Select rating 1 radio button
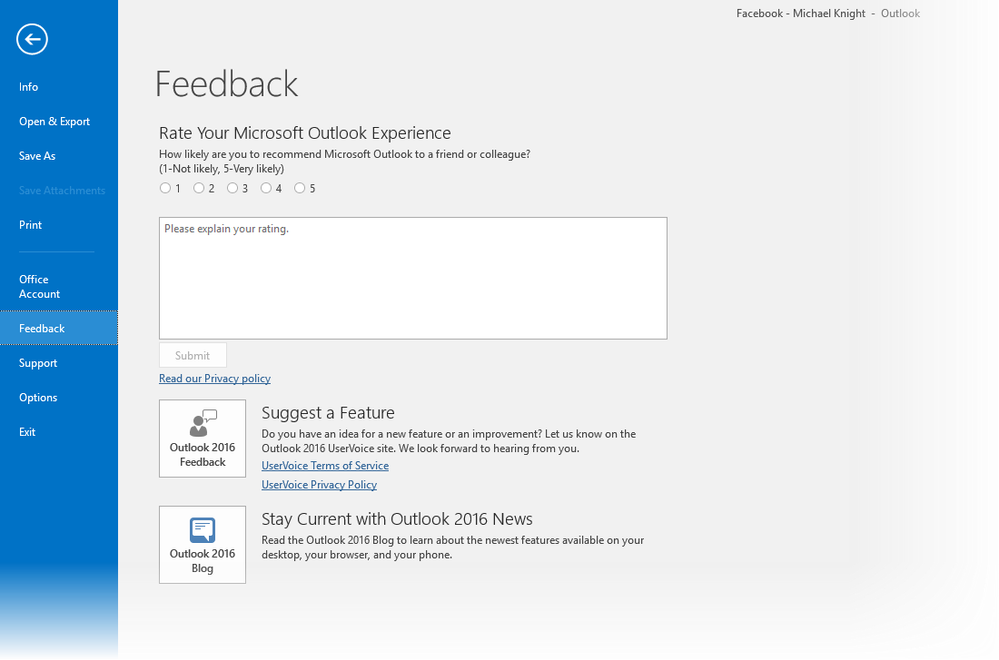 pos(165,188)
